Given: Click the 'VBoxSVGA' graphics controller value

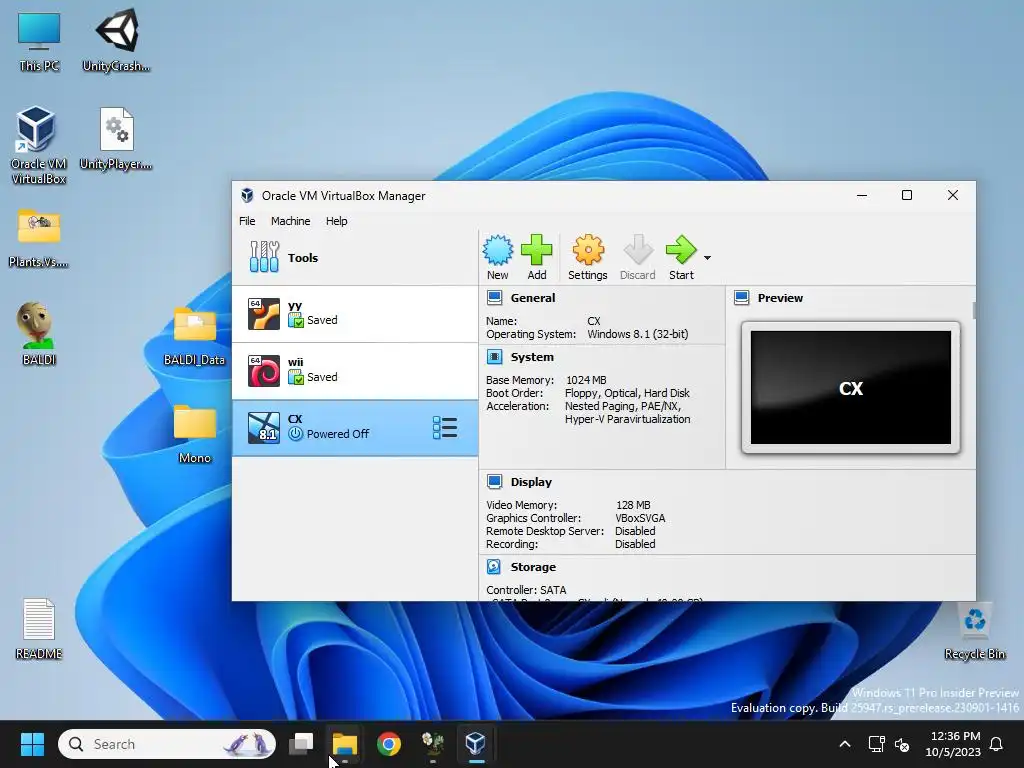Looking at the screenshot, I should pos(640,518).
